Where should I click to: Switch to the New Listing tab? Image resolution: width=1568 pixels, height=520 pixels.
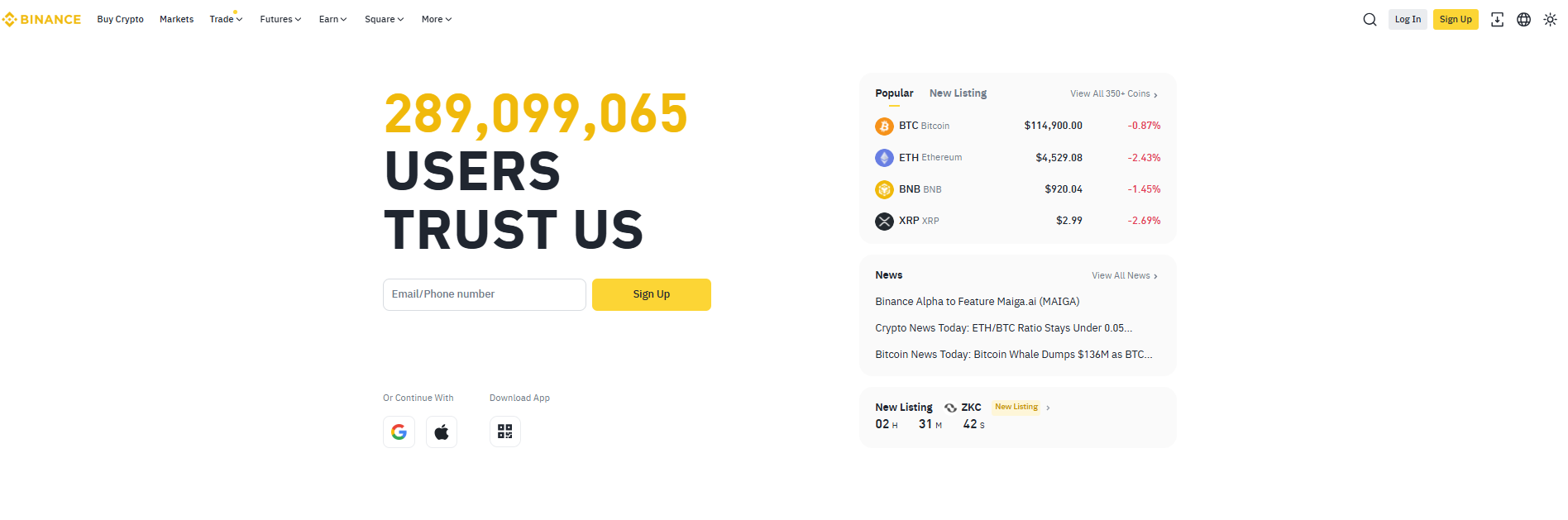point(958,93)
